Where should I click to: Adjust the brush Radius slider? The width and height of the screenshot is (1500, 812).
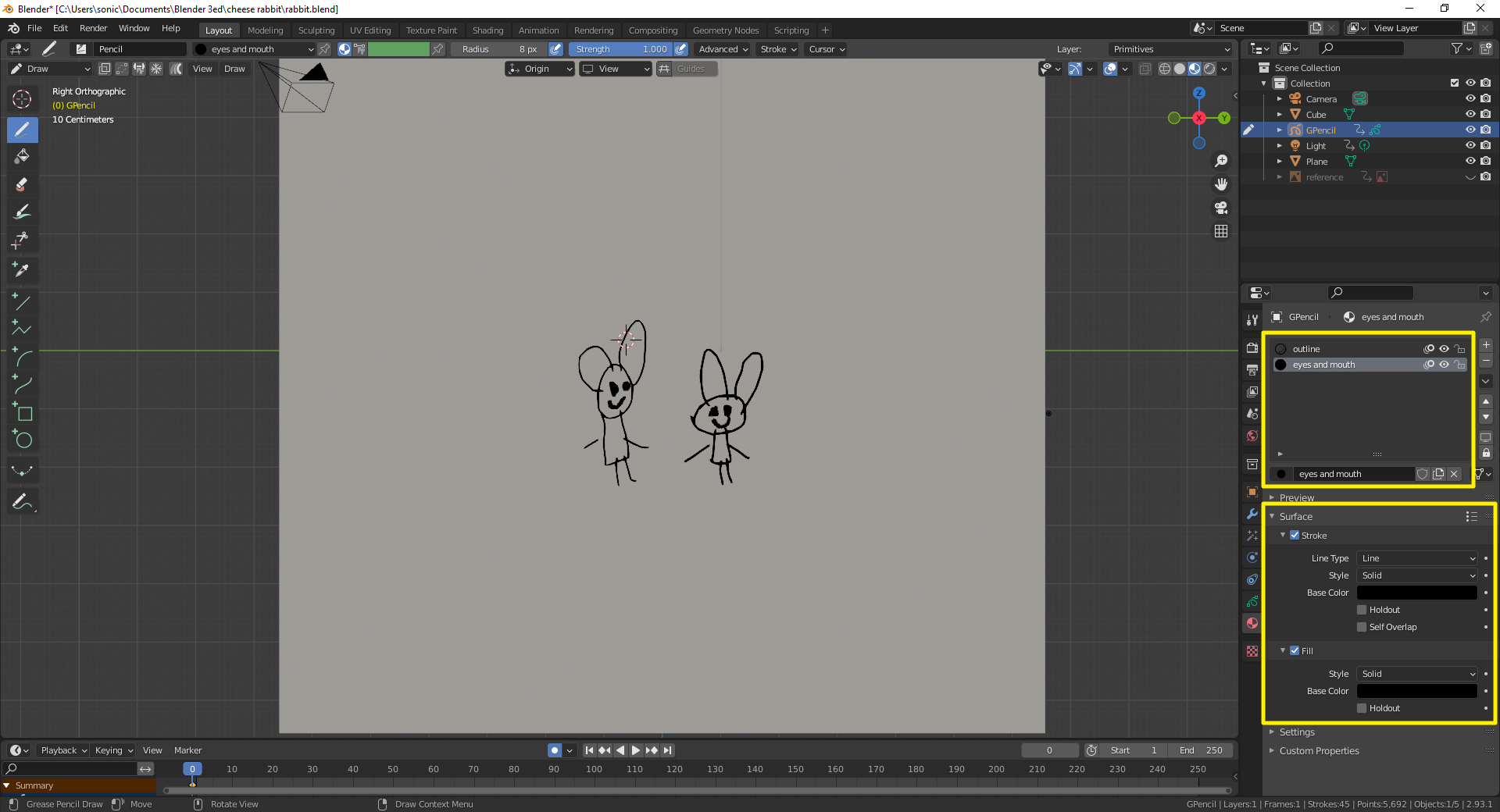[499, 49]
